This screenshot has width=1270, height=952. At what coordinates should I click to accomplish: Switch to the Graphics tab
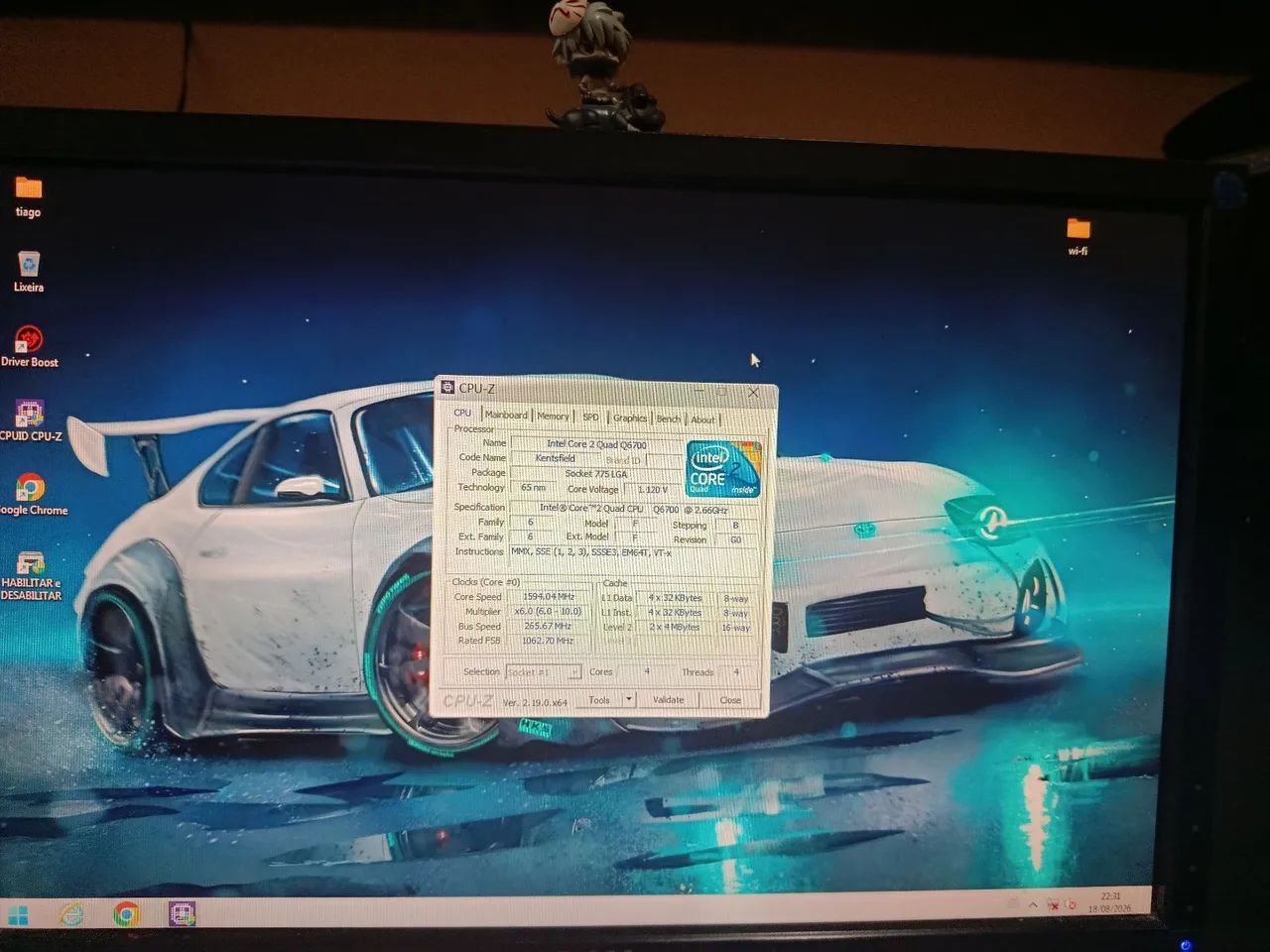630,417
